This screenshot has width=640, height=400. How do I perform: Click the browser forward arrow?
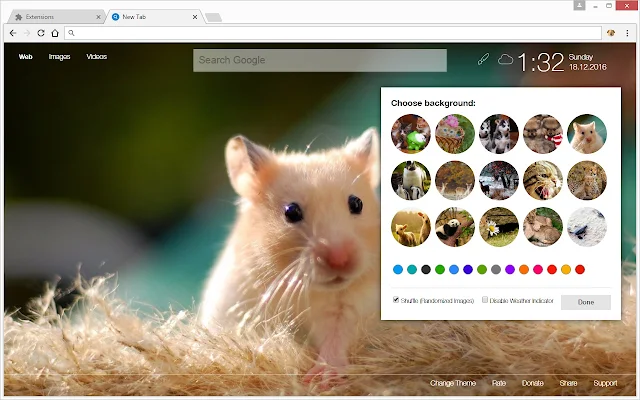pyautogui.click(x=27, y=33)
